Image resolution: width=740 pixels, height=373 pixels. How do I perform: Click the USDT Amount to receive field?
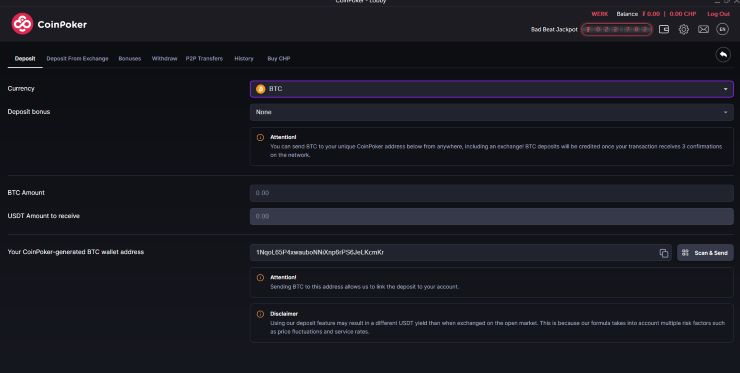(491, 216)
